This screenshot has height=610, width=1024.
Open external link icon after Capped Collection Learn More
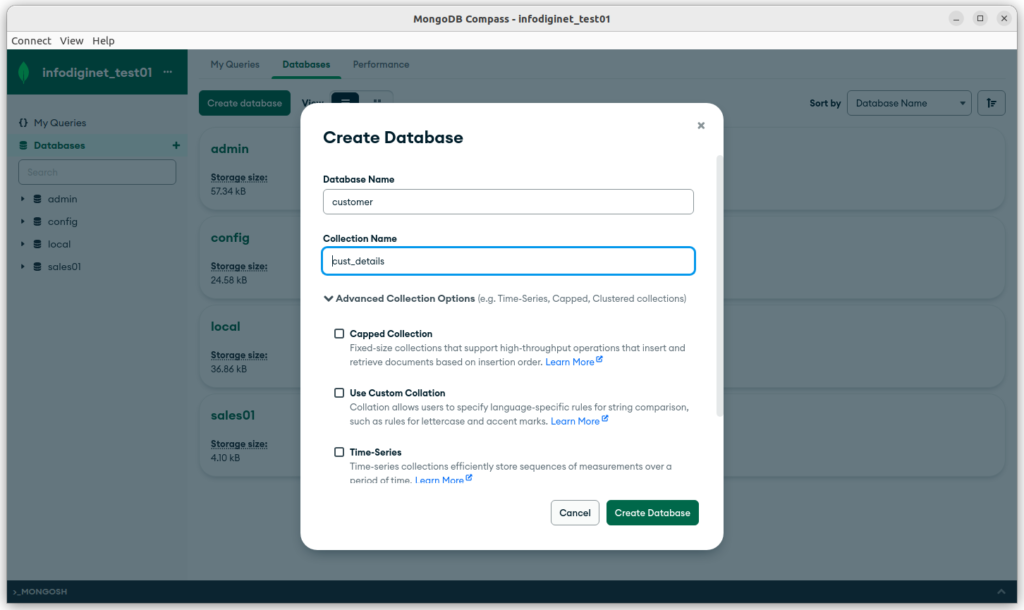[x=600, y=359]
